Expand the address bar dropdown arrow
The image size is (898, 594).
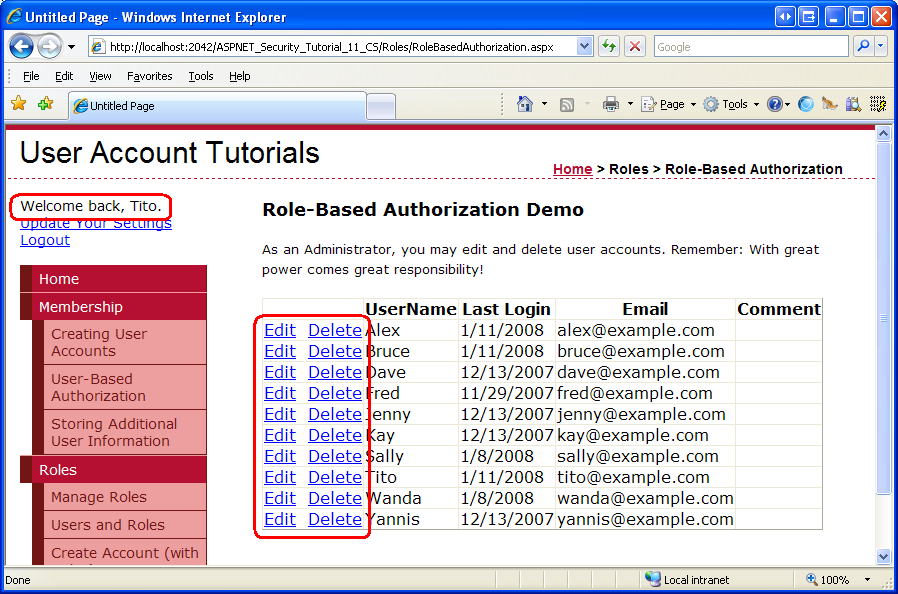(584, 46)
